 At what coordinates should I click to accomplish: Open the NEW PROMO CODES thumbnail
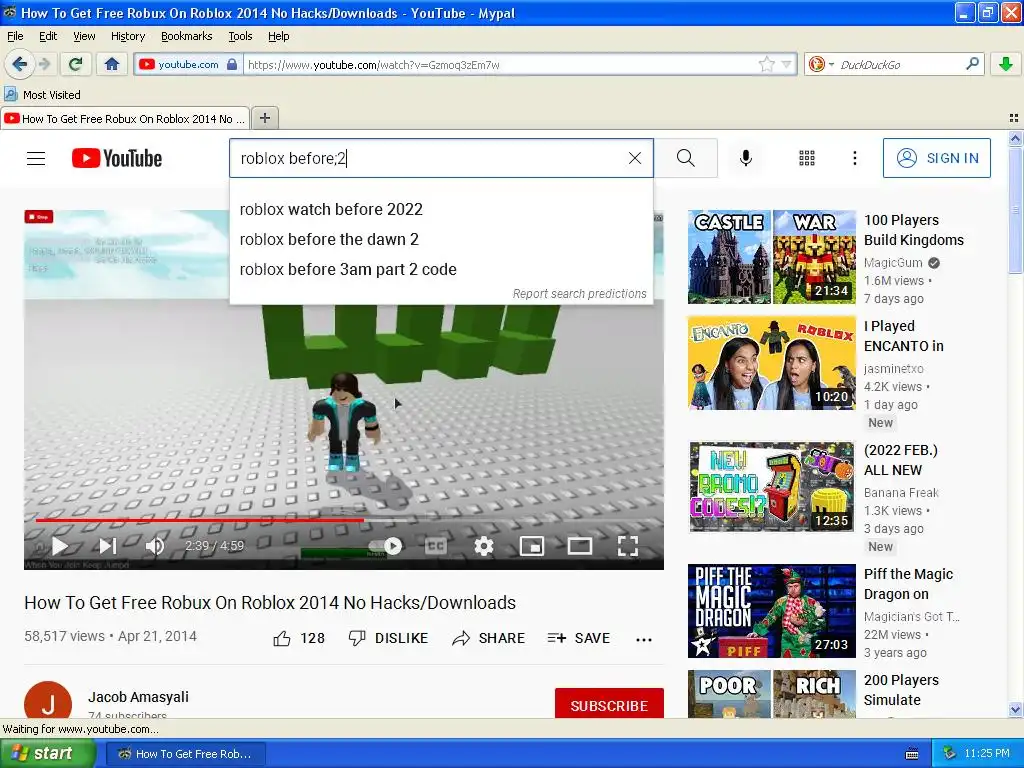coord(772,487)
